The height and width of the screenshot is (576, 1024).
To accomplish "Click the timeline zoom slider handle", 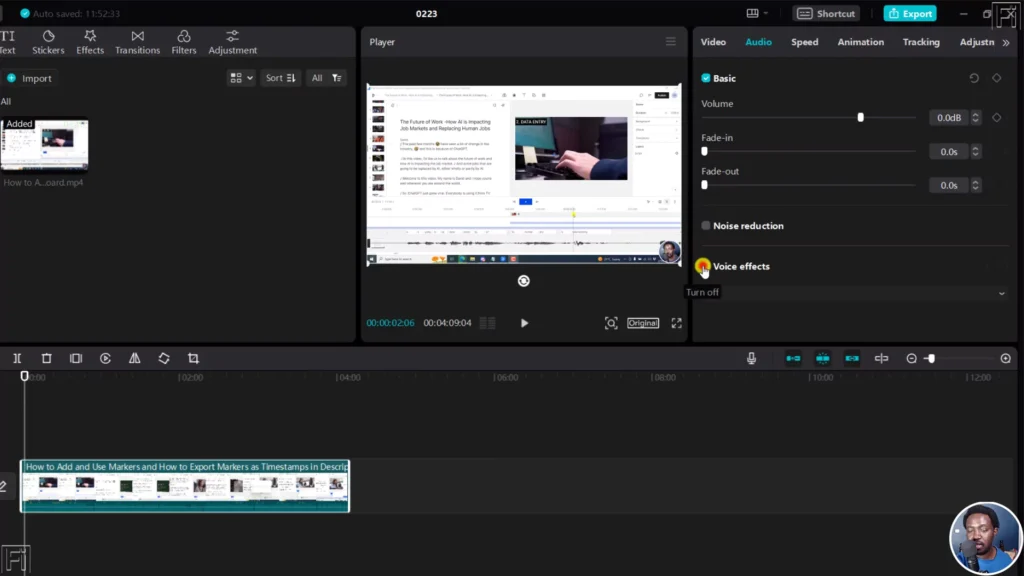I will 931,359.
